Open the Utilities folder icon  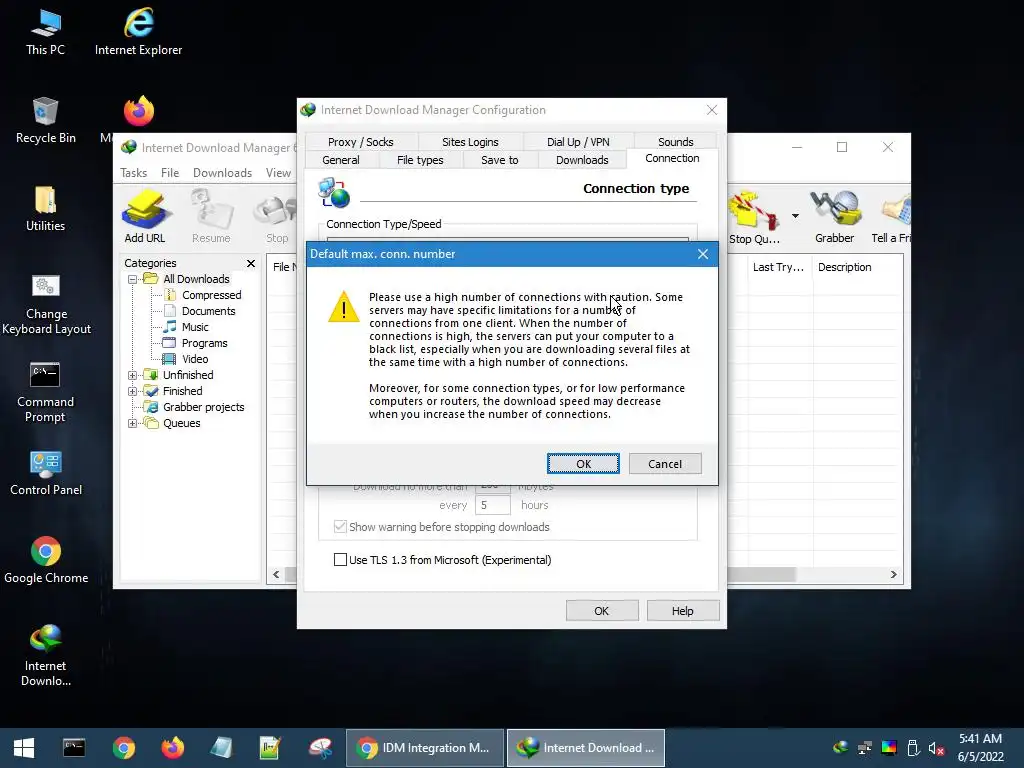tap(45, 208)
